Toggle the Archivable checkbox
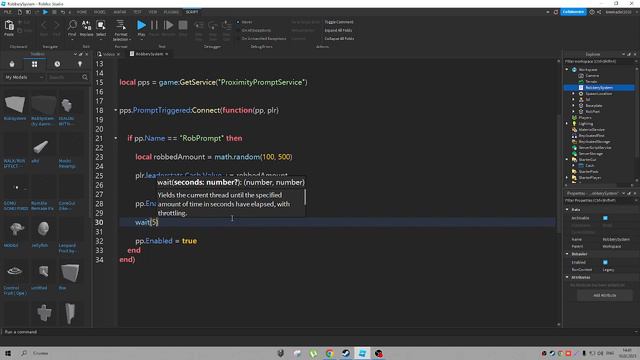This screenshot has width=640, height=360. pos(605,218)
